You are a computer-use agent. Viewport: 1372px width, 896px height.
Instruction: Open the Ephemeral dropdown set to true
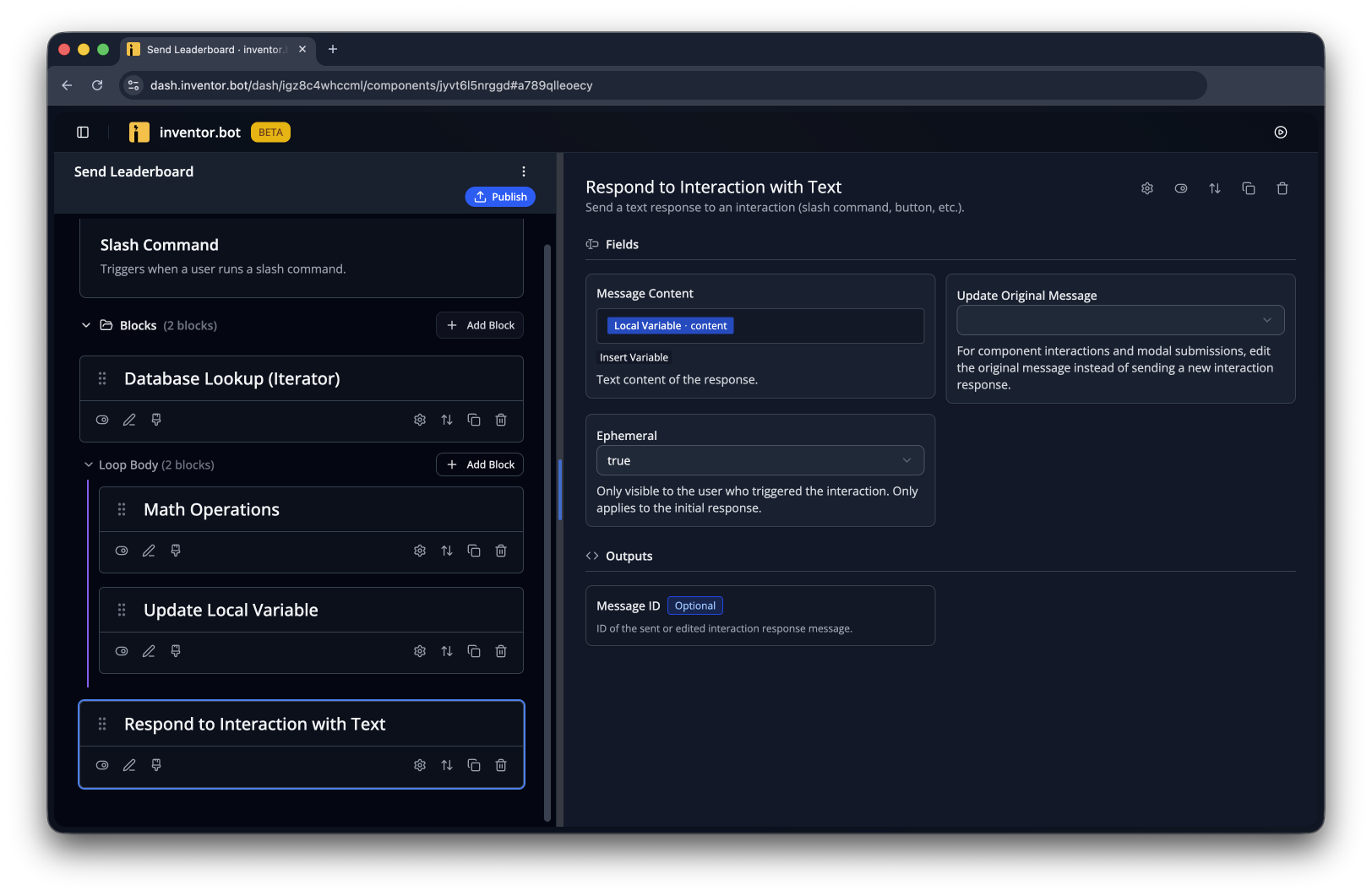tap(760, 460)
